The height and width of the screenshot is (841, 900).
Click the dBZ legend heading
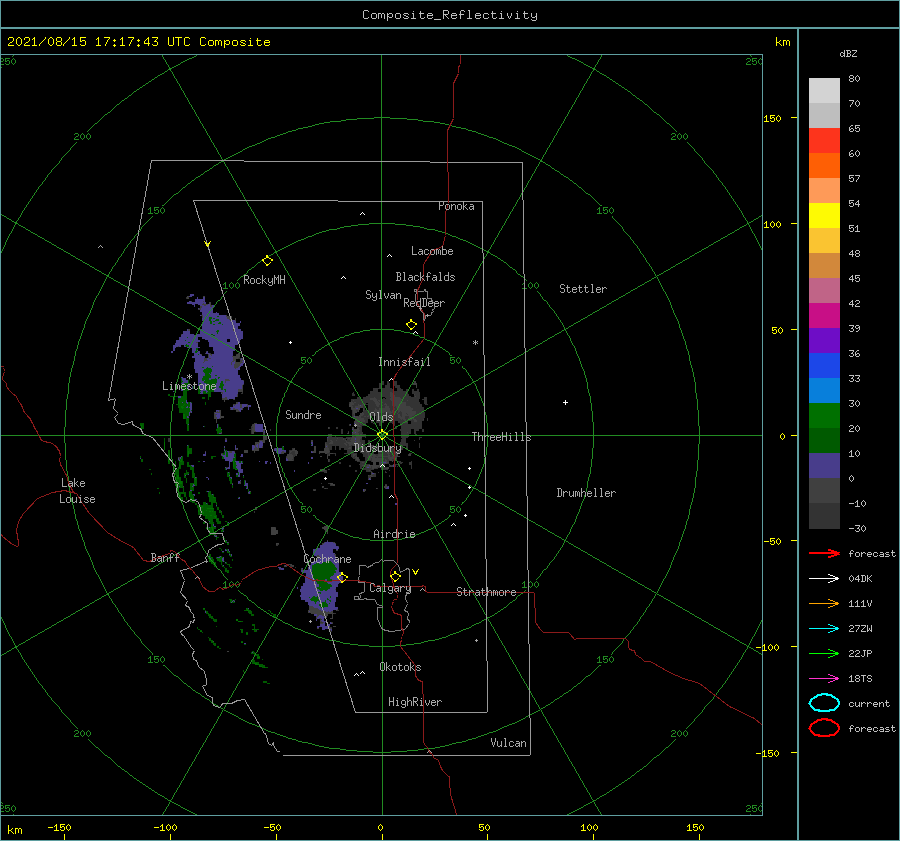[x=848, y=53]
